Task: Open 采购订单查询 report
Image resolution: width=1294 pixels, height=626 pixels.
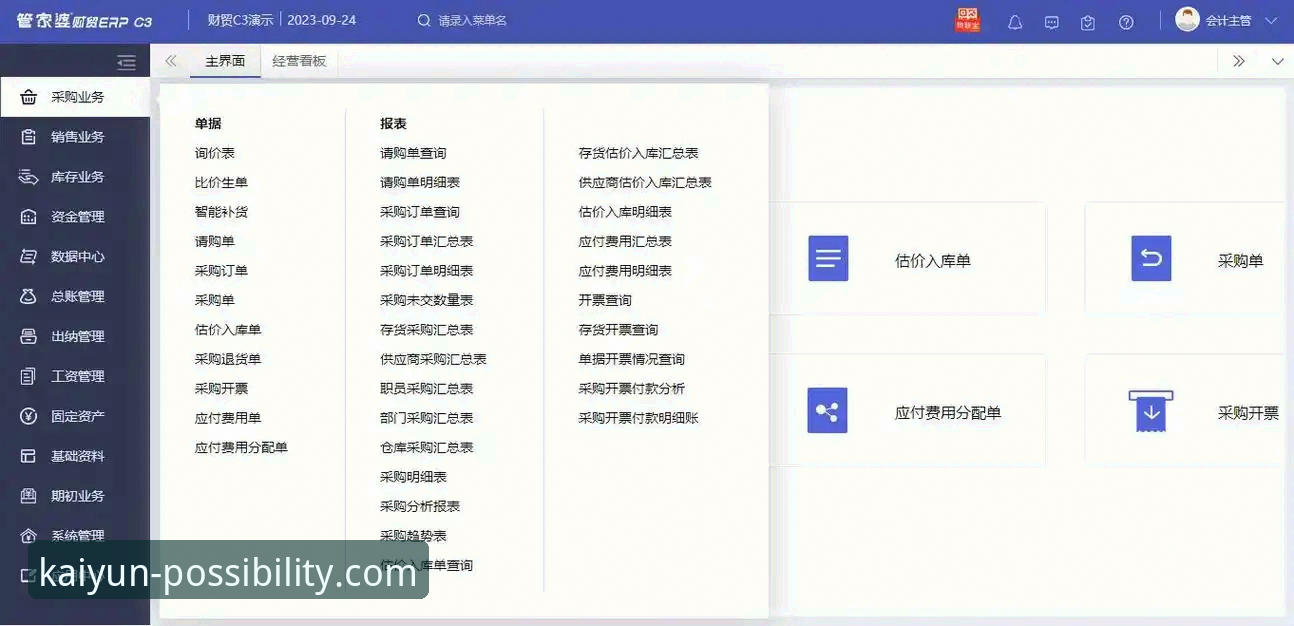Action: 420,212
